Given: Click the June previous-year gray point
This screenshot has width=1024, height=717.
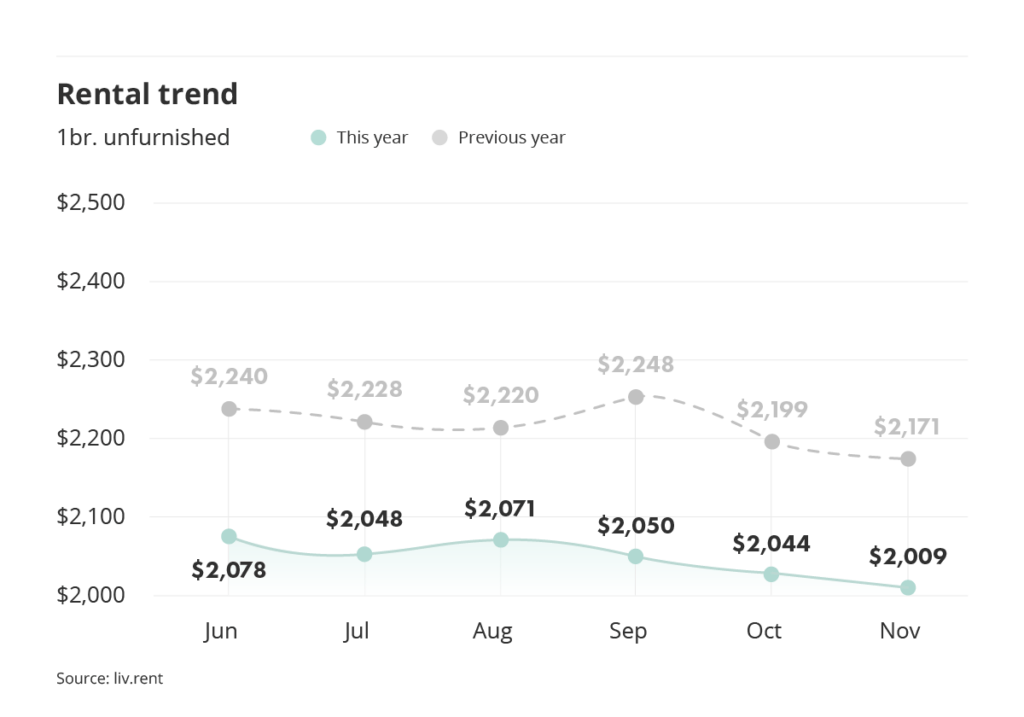Looking at the screenshot, I should 229,409.
